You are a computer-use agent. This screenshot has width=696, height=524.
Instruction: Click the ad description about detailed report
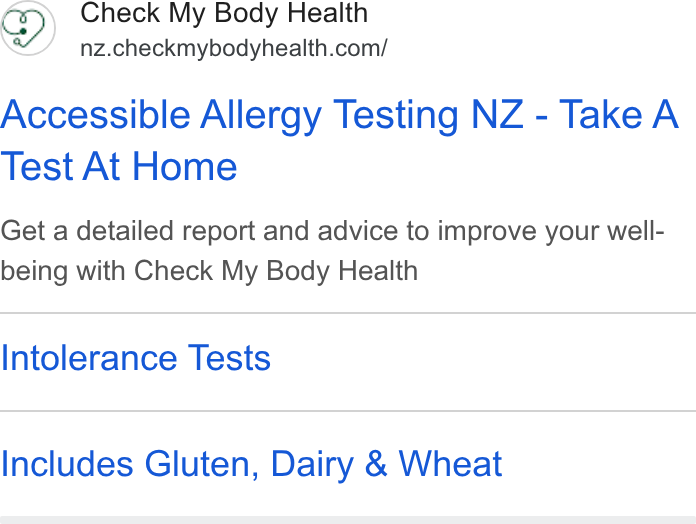pyautogui.click(x=332, y=251)
